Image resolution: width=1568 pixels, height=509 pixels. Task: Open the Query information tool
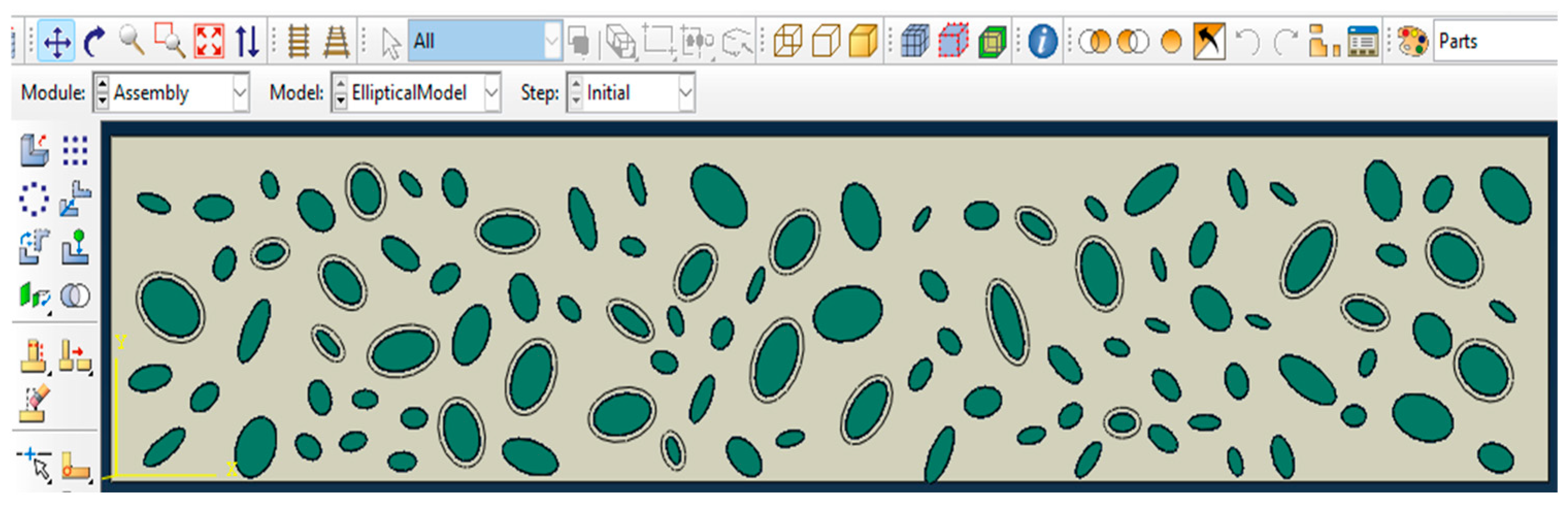pos(1043,41)
